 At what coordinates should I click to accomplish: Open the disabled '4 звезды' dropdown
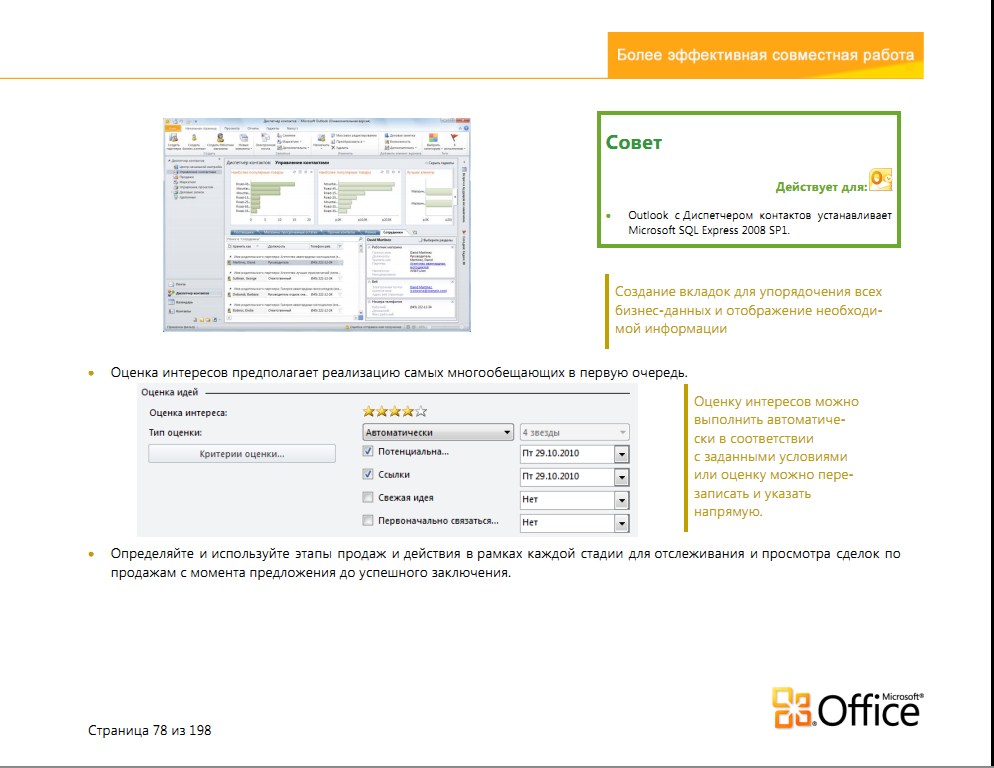tap(574, 433)
